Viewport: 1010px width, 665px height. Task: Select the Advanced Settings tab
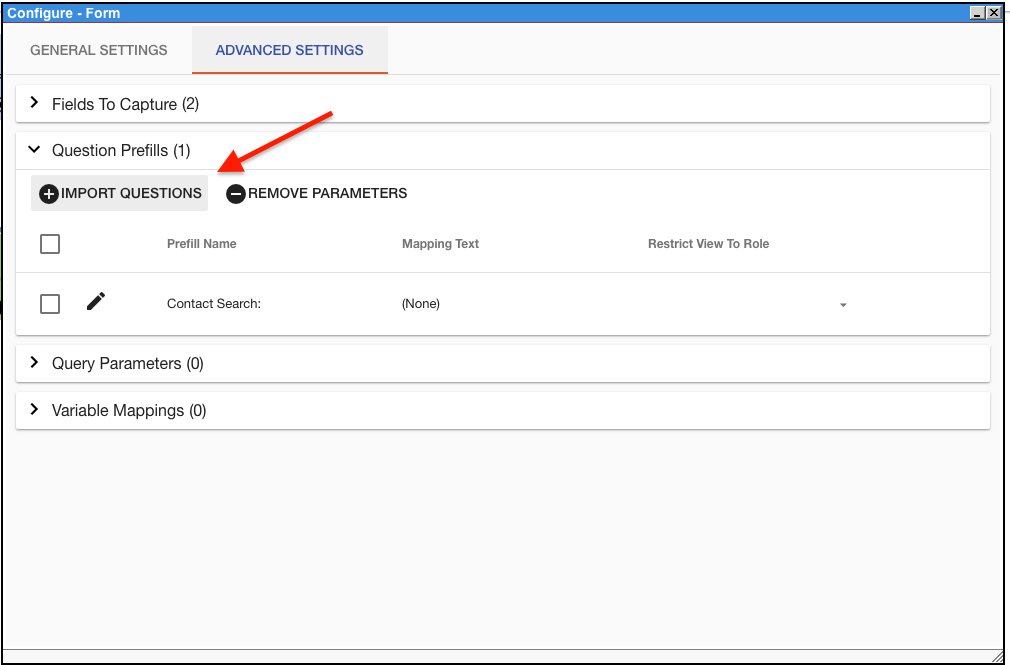pyautogui.click(x=289, y=50)
